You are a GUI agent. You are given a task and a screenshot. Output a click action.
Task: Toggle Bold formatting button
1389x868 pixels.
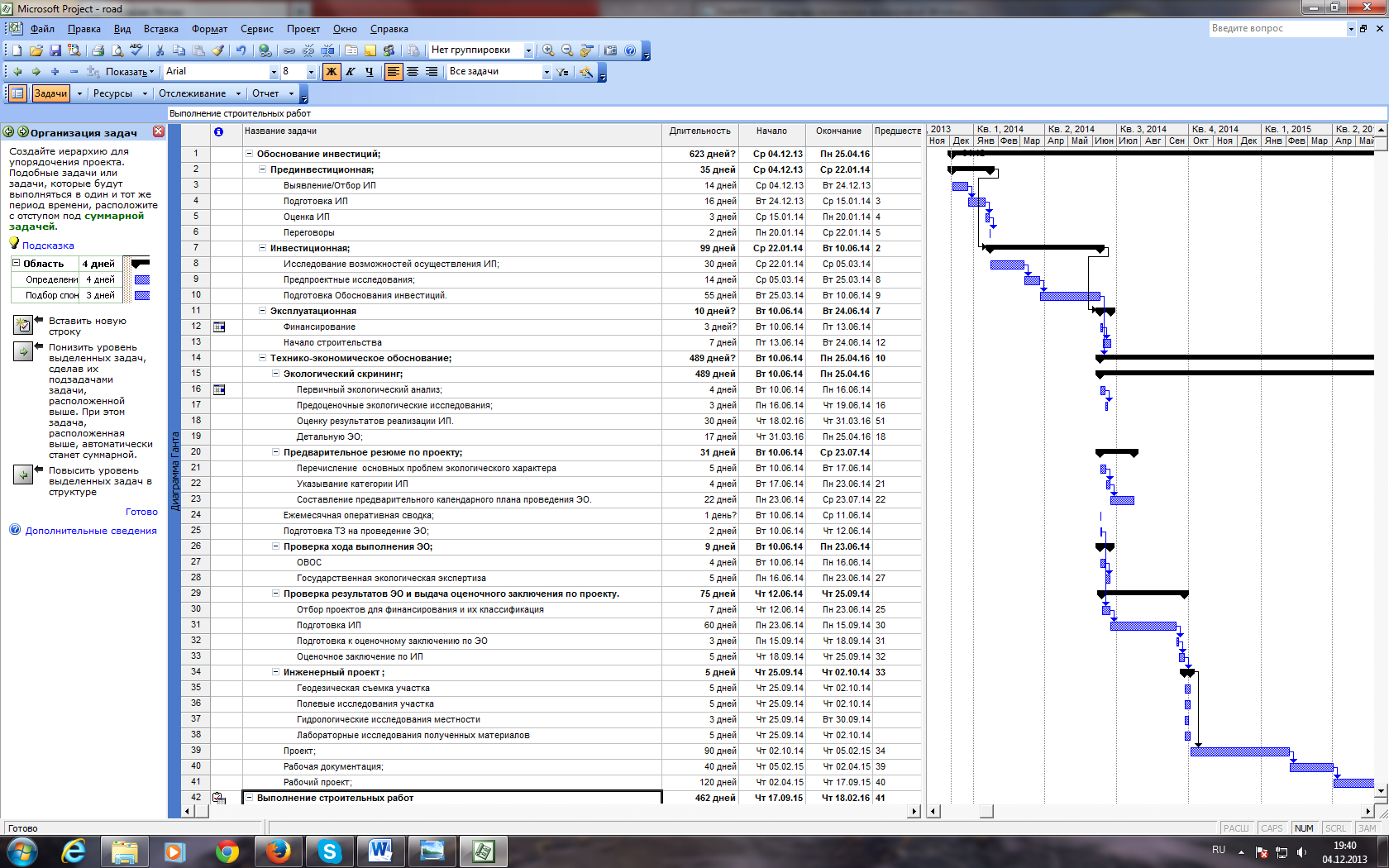pos(331,72)
